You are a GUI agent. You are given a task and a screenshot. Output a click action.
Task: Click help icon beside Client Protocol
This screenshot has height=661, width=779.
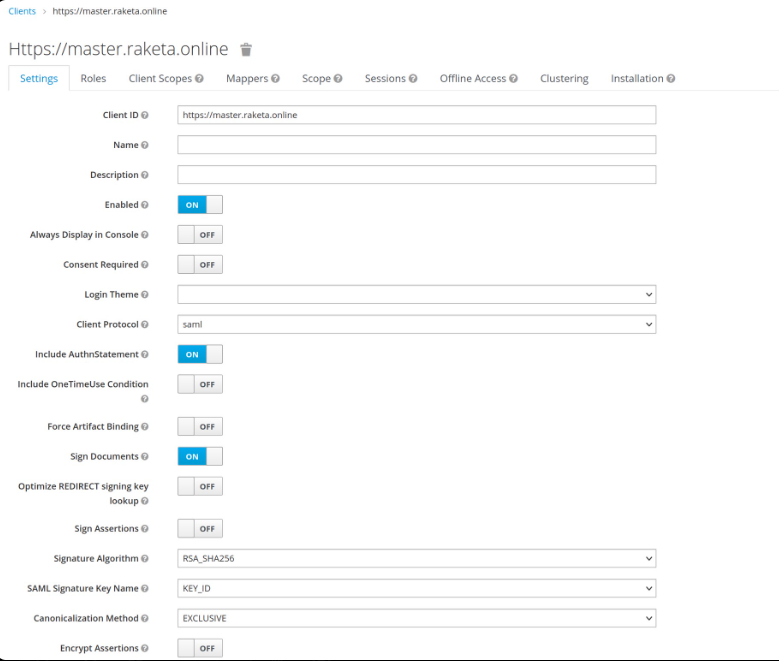point(145,325)
